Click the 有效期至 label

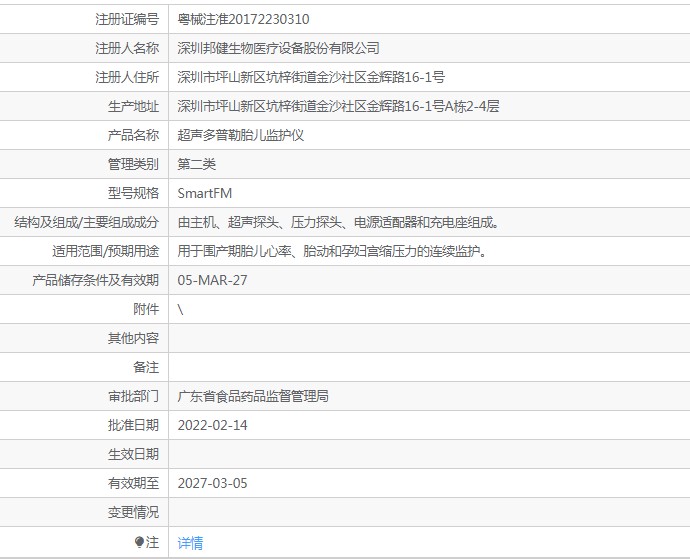pyautogui.click(x=133, y=483)
